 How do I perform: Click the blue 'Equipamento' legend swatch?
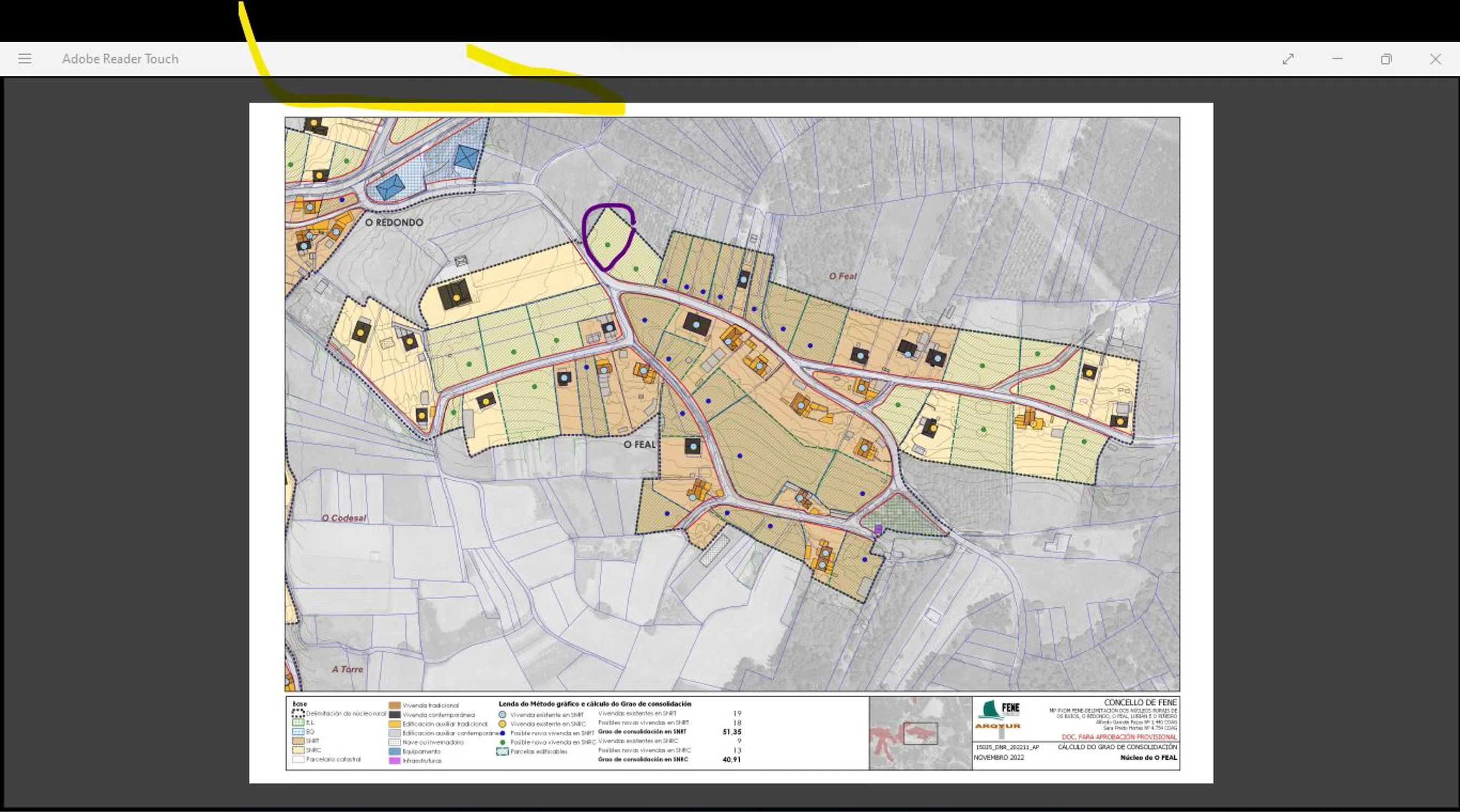coord(394,751)
